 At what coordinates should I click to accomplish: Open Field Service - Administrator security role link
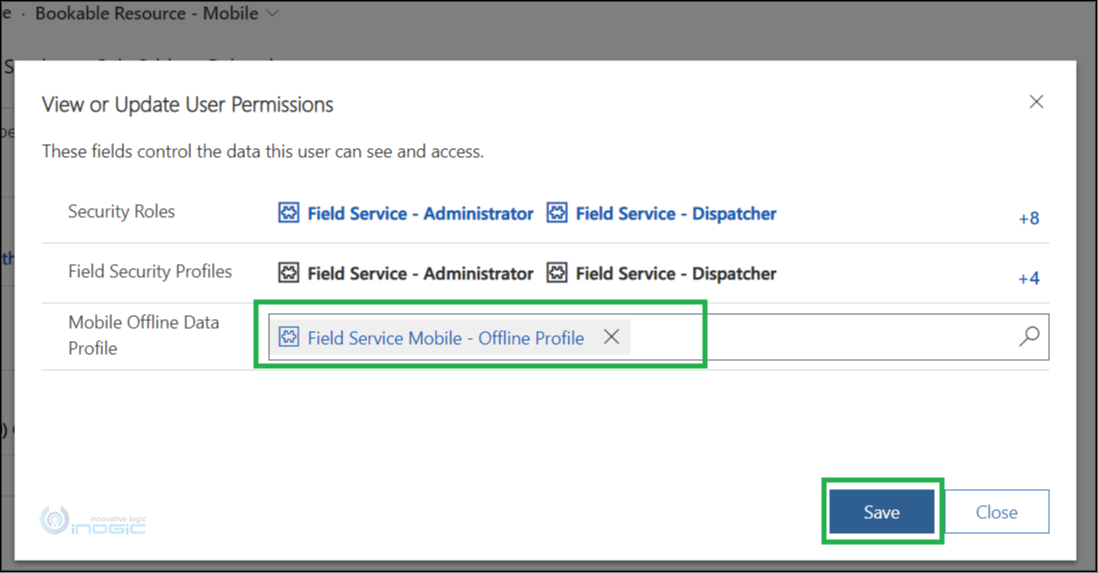tap(420, 214)
